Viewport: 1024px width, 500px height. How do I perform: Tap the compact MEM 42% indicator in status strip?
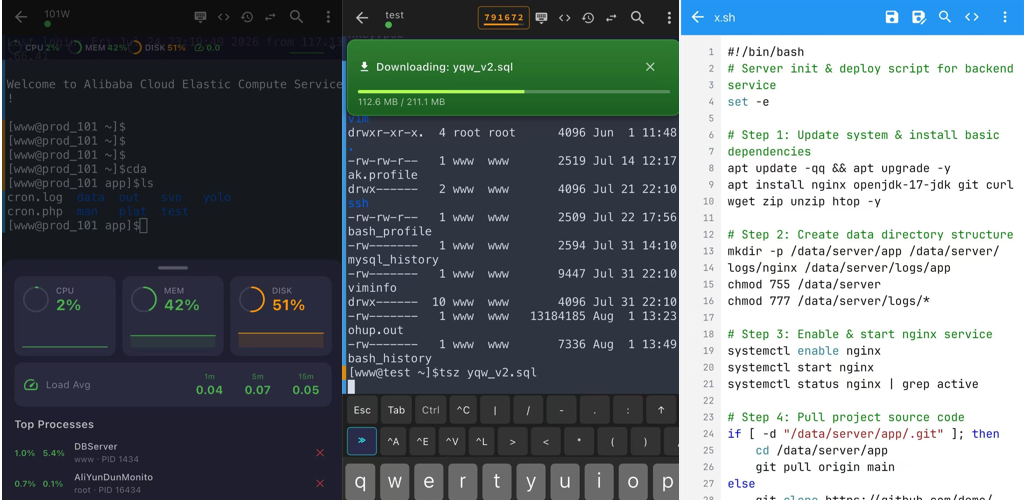click(98, 47)
